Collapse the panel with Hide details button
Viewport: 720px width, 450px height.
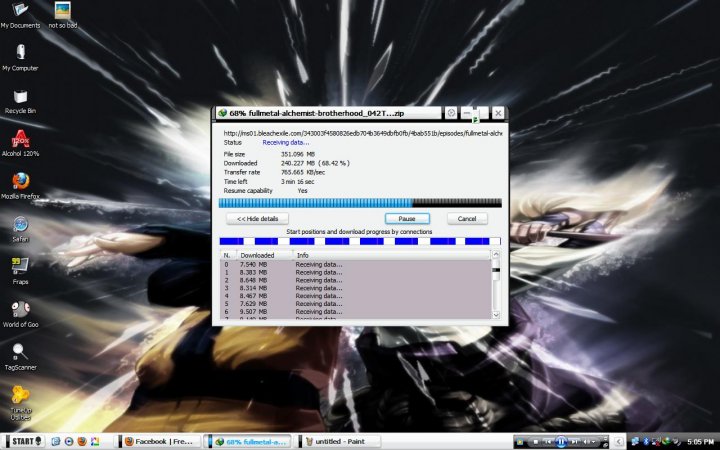(x=258, y=218)
